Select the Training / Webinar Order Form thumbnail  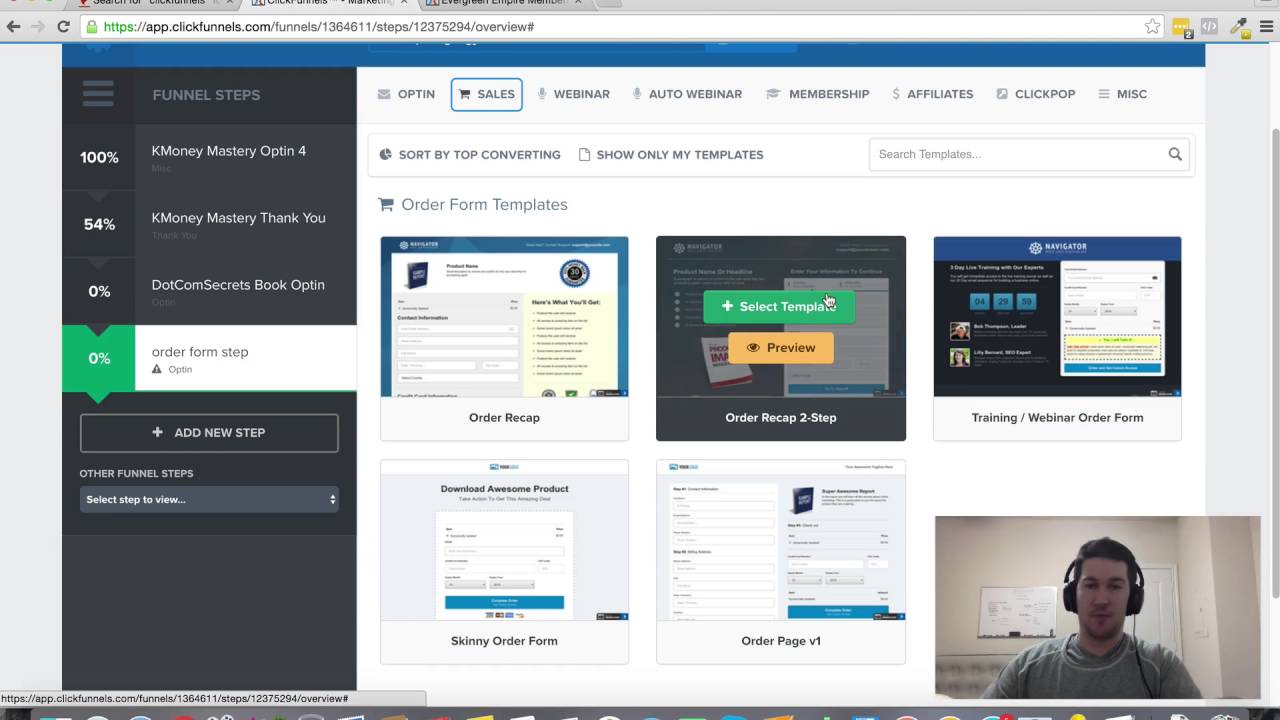click(1057, 316)
